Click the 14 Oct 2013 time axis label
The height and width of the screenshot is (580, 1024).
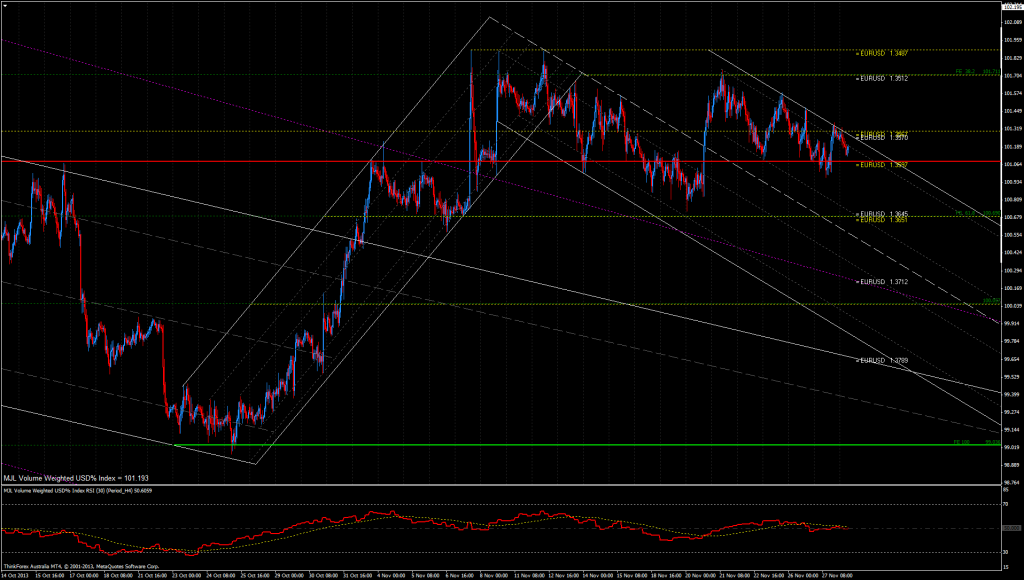click(x=14, y=575)
